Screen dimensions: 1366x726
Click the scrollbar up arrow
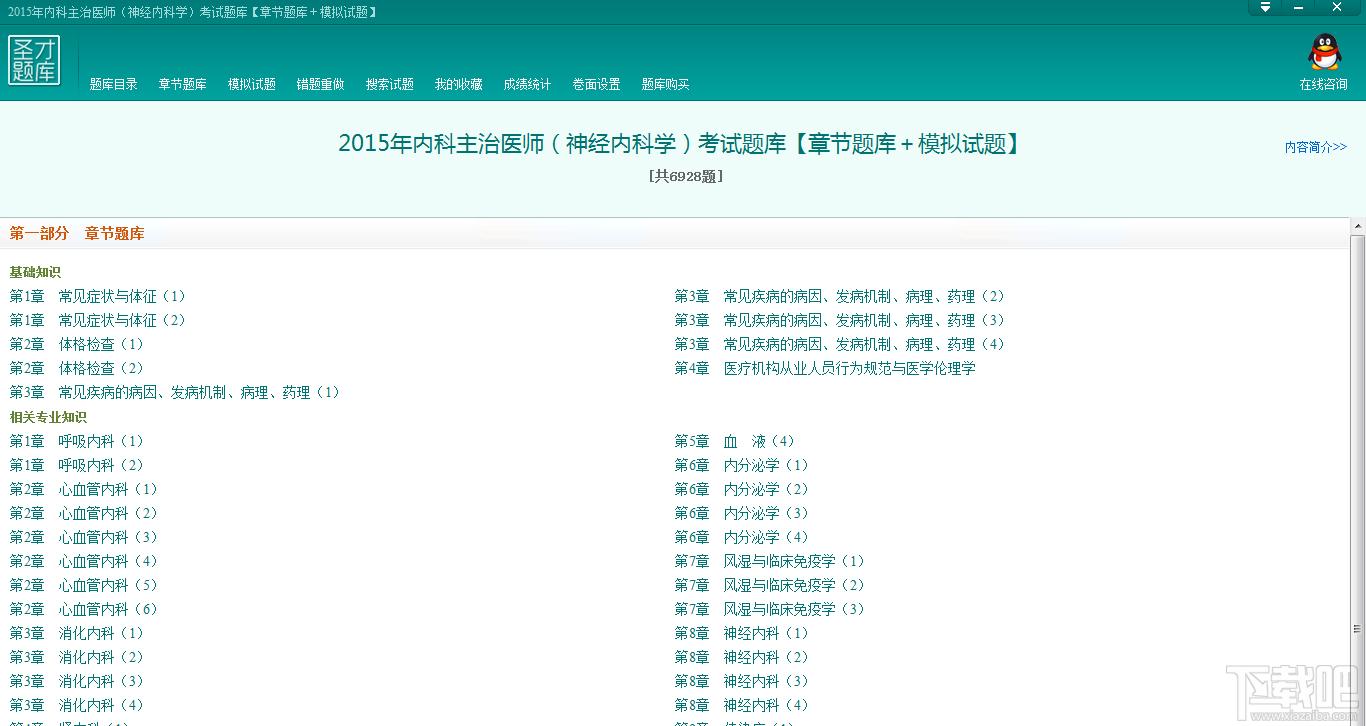tap(1357, 226)
